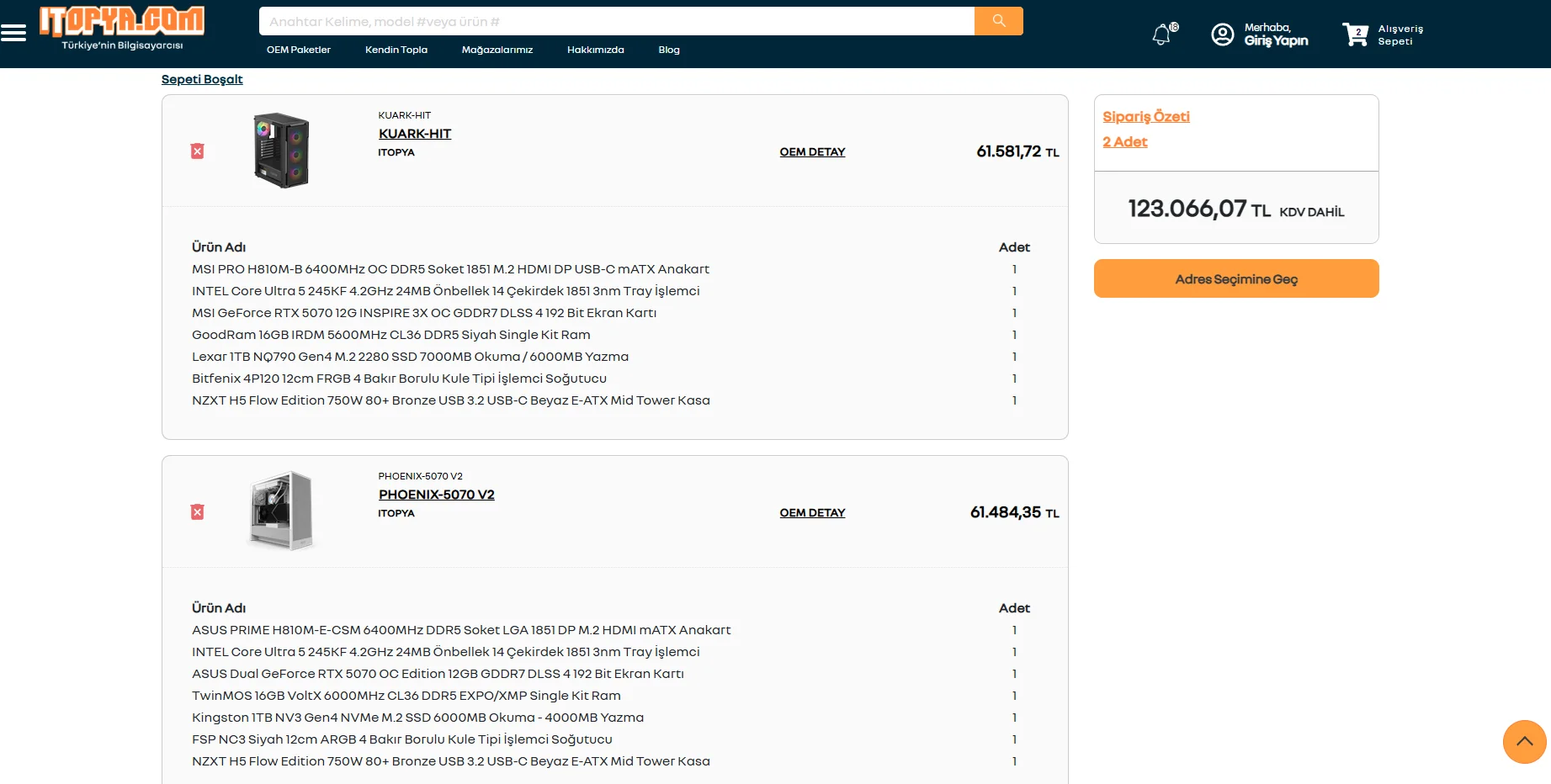Click the 61.484,35 TL price
This screenshot has height=784, width=1551.
[x=1015, y=512]
